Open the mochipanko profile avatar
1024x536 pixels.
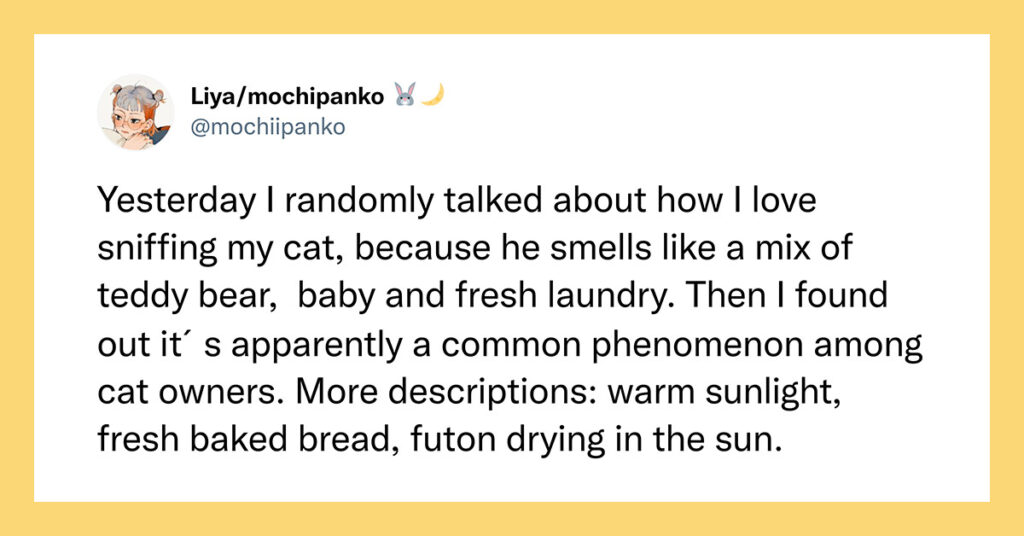136,112
